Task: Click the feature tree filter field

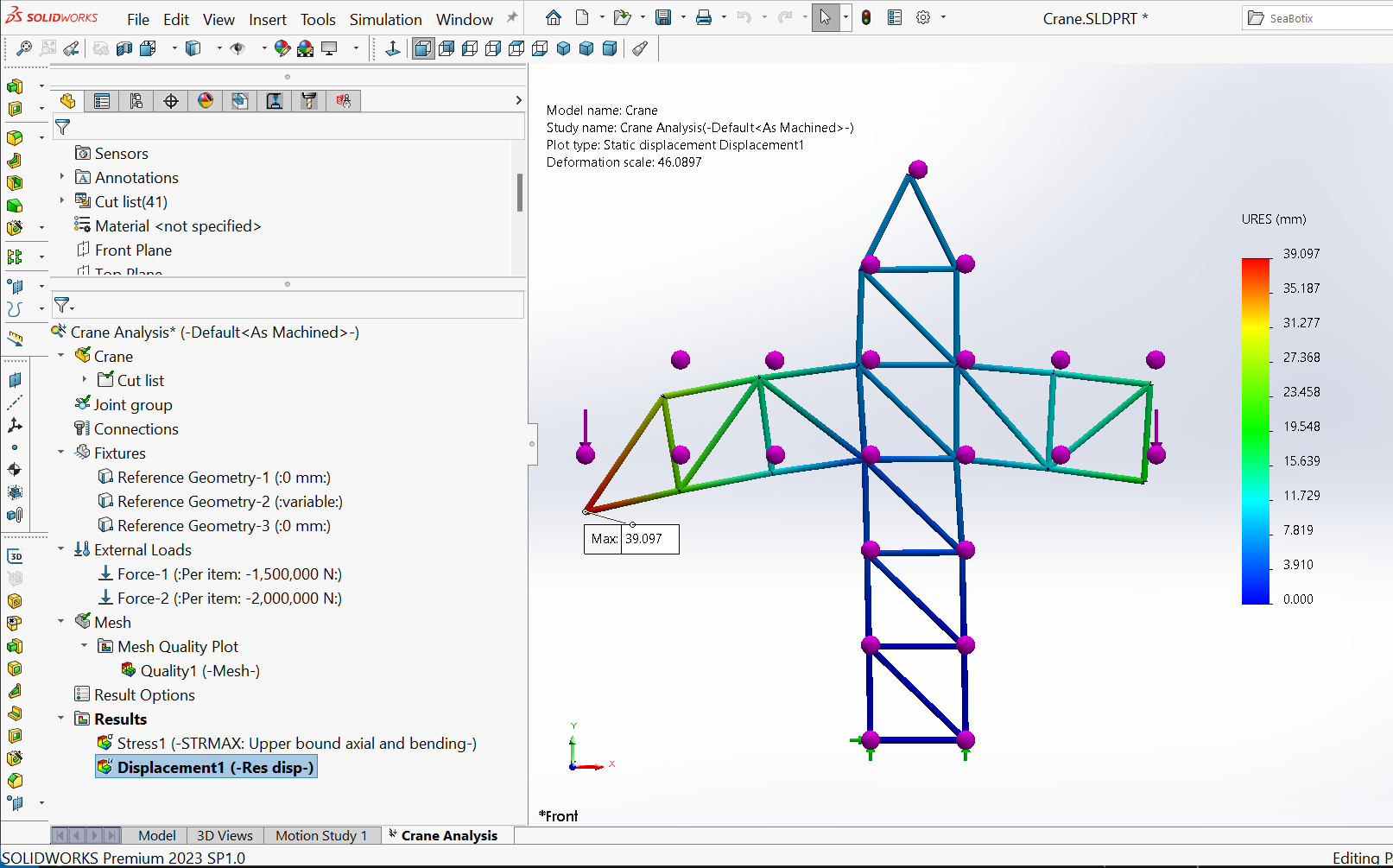Action: 288,127
